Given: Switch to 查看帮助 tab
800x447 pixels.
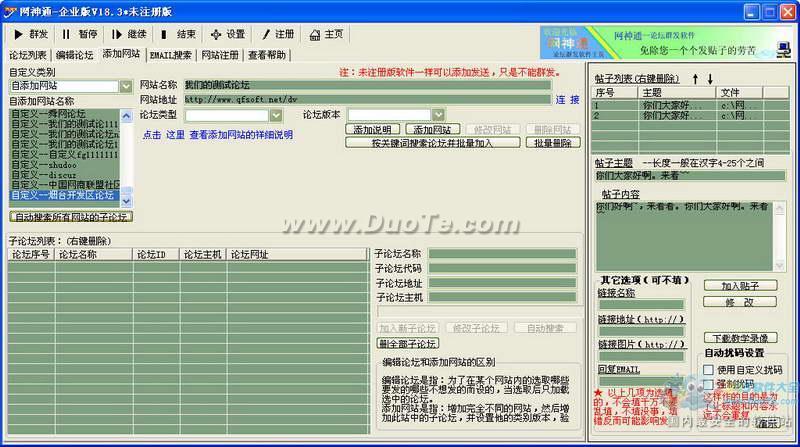Looking at the screenshot, I should 267,55.
